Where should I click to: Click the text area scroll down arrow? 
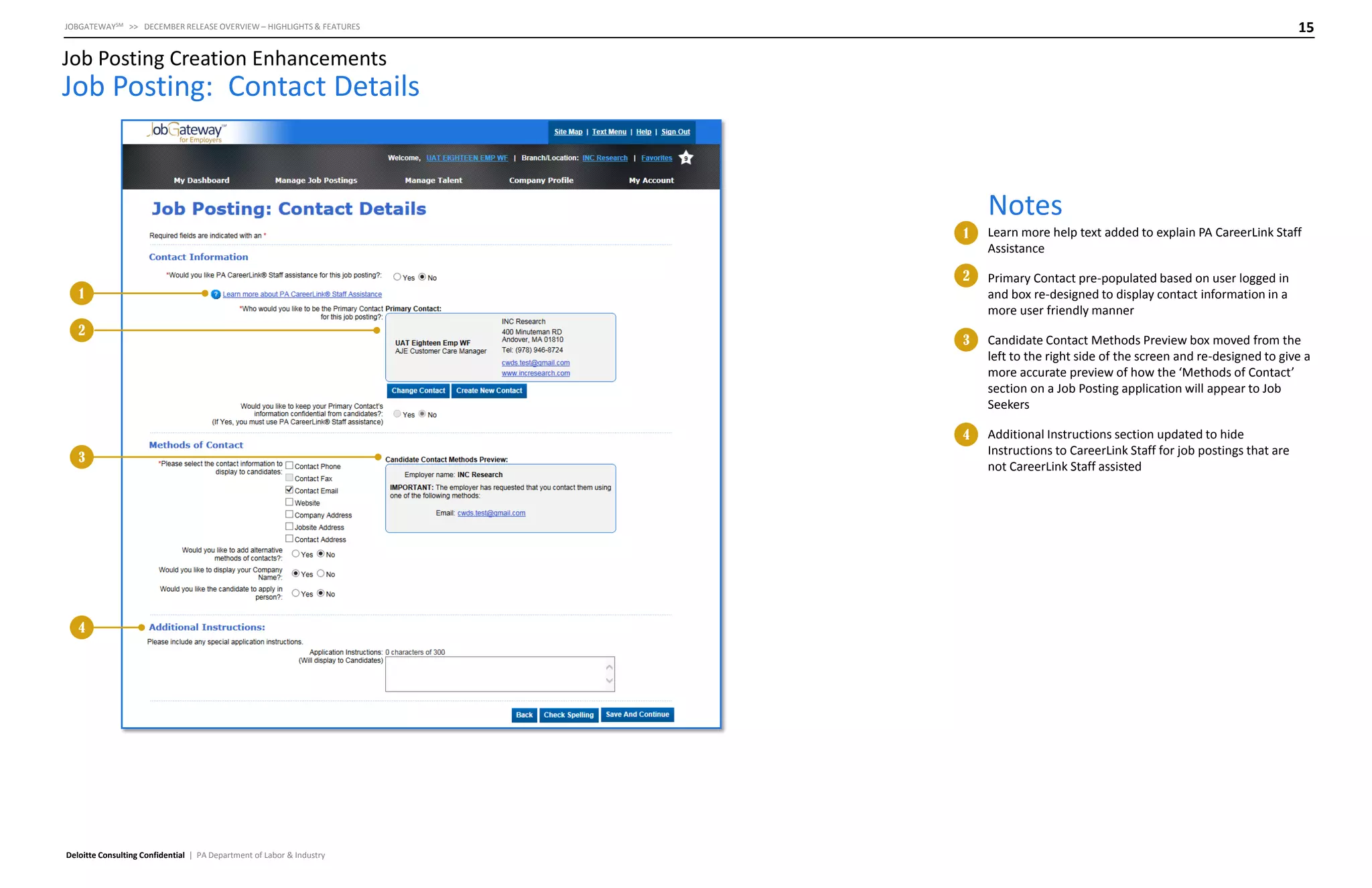(610, 682)
